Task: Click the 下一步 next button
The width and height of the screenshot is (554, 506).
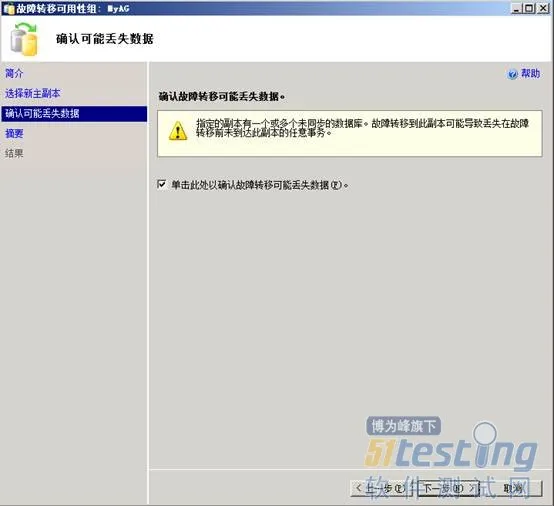Action: tap(448, 488)
